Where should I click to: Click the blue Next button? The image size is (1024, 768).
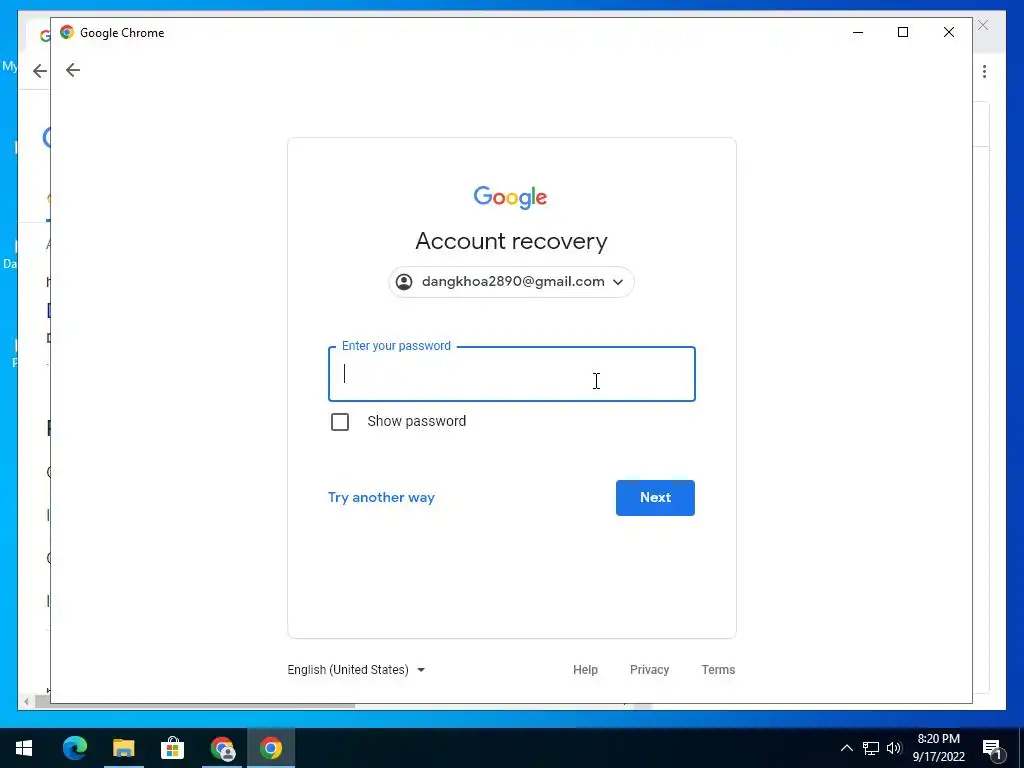pyautogui.click(x=655, y=498)
